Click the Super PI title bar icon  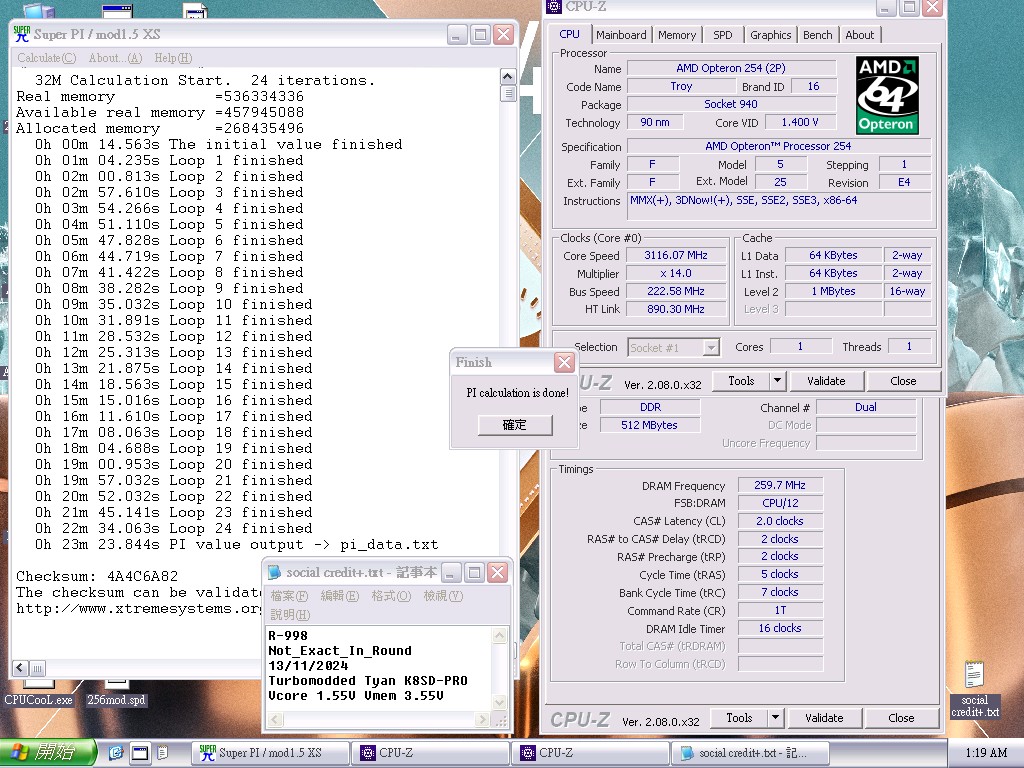(22, 34)
